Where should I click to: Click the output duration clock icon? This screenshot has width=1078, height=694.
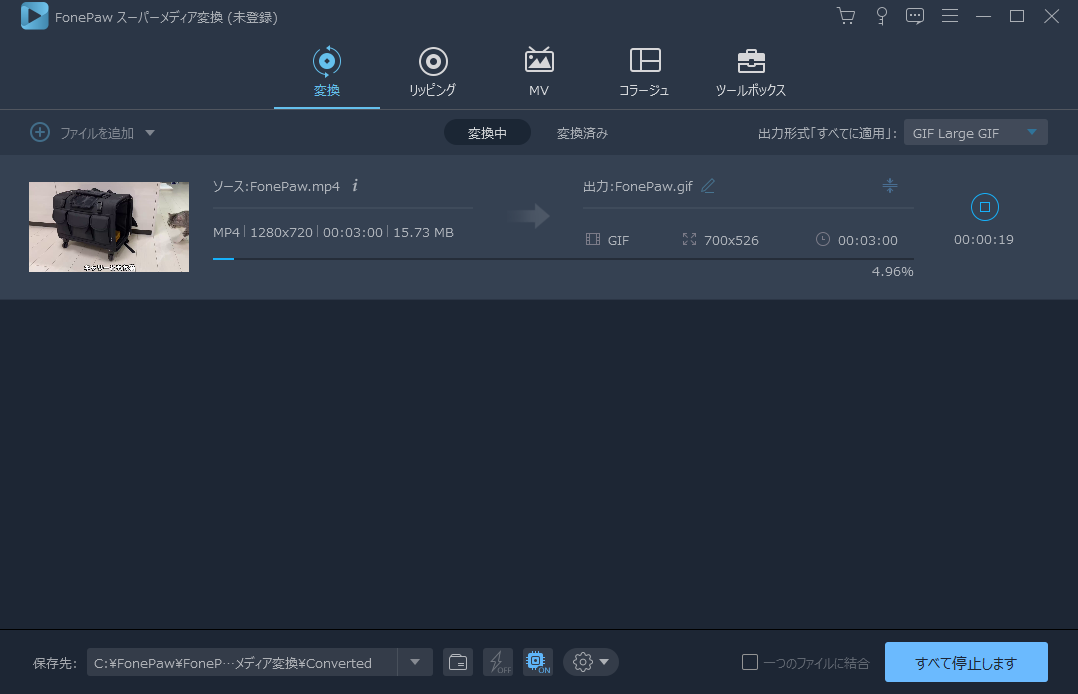(x=822, y=239)
